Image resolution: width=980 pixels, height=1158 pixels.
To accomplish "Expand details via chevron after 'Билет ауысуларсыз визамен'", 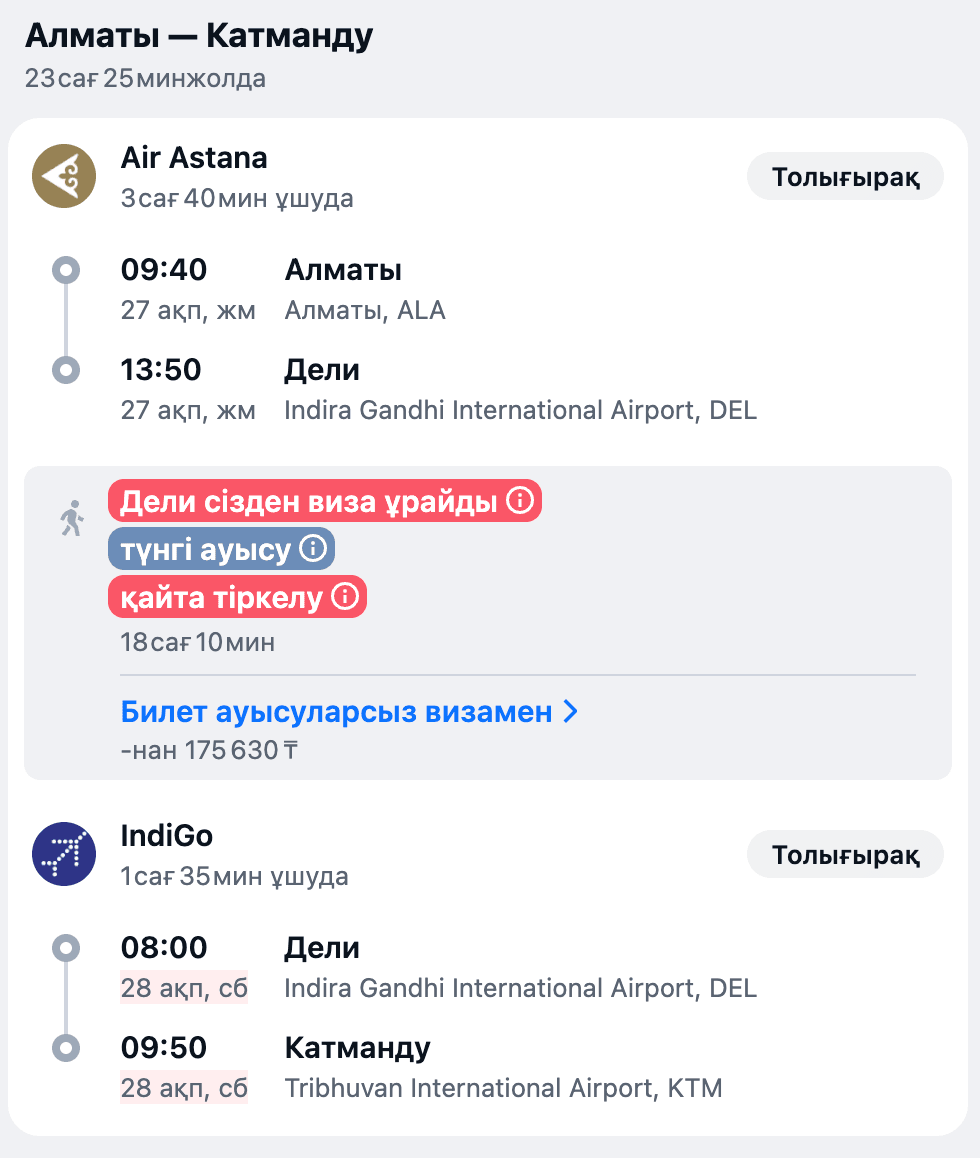I will click(x=570, y=711).
